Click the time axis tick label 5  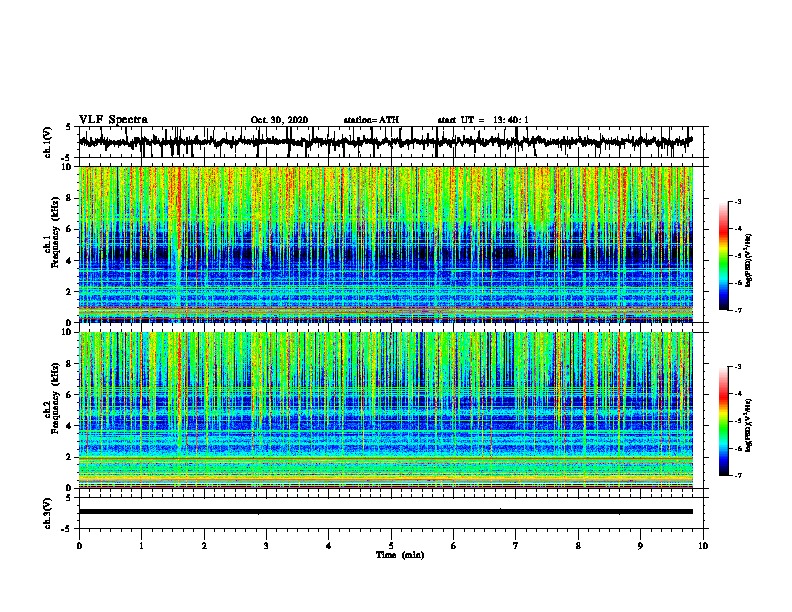click(391, 546)
